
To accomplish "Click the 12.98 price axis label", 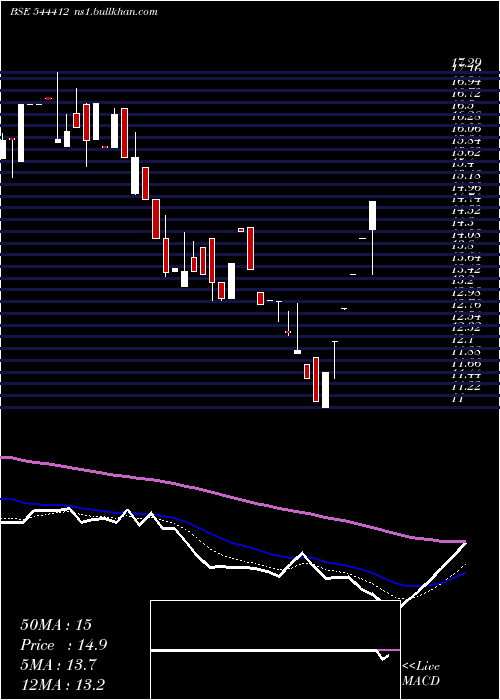I will pos(466,293).
